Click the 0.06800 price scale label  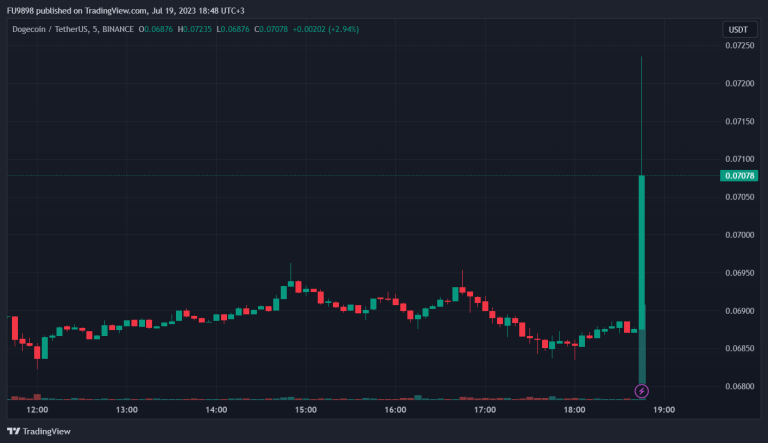pos(740,386)
